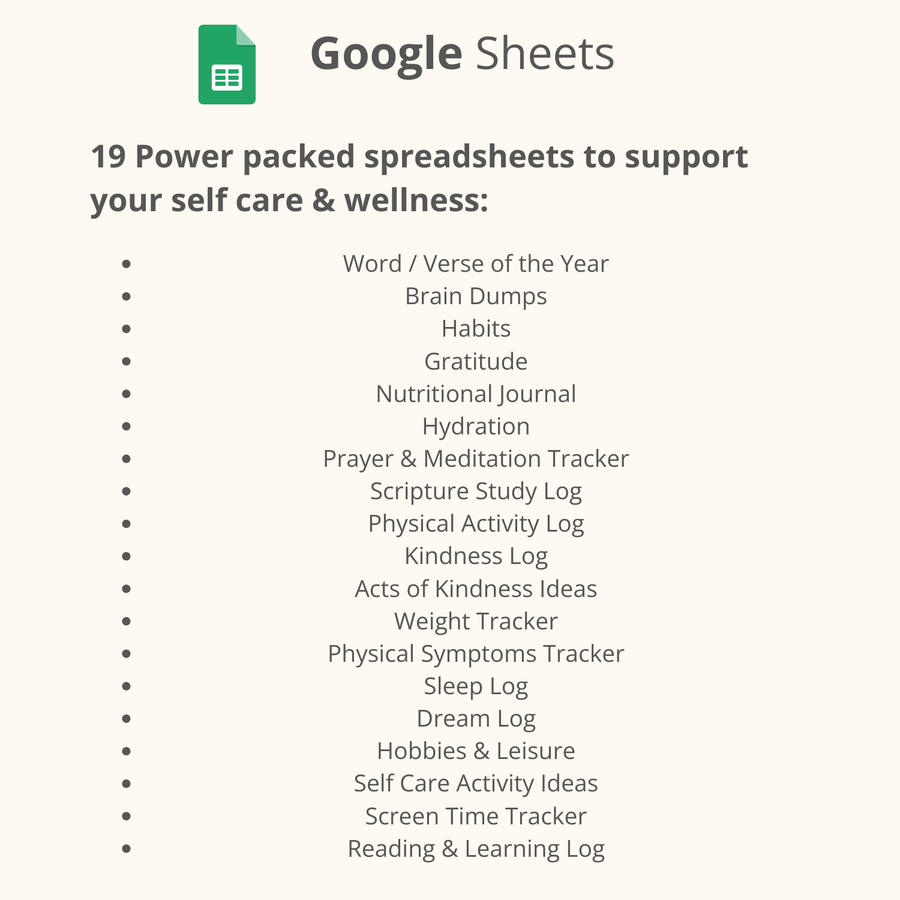Click the Screen Time Tracker entry

pyautogui.click(x=475, y=816)
